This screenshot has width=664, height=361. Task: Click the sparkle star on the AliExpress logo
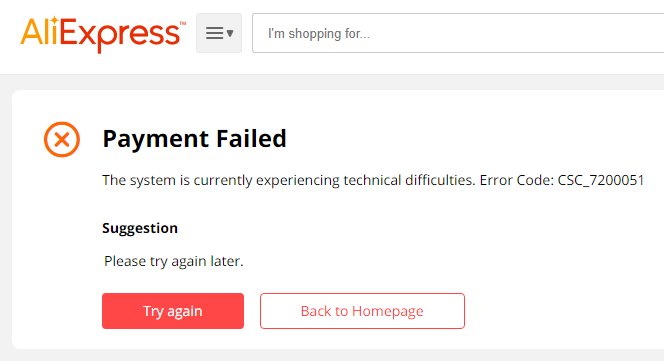(55, 20)
